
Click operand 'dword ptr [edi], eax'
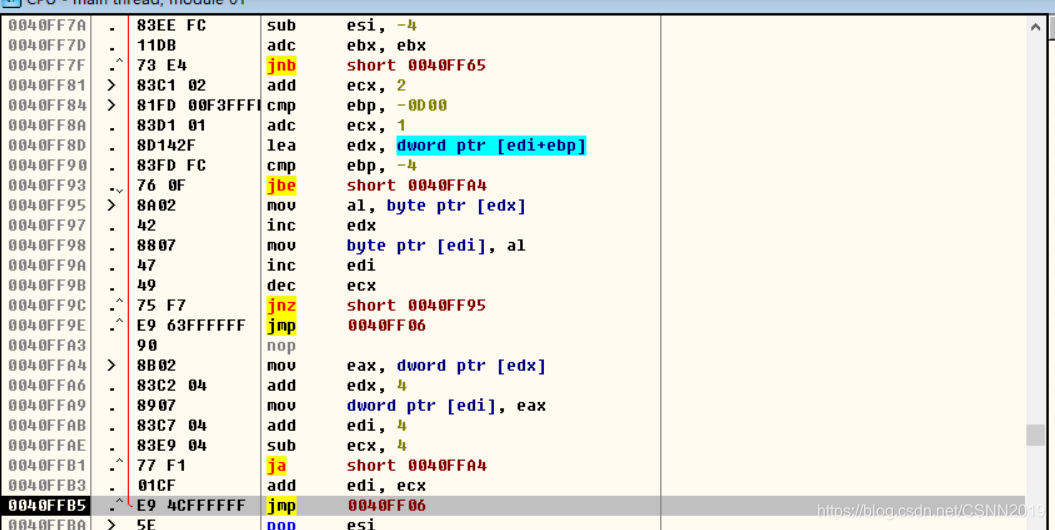click(446, 406)
